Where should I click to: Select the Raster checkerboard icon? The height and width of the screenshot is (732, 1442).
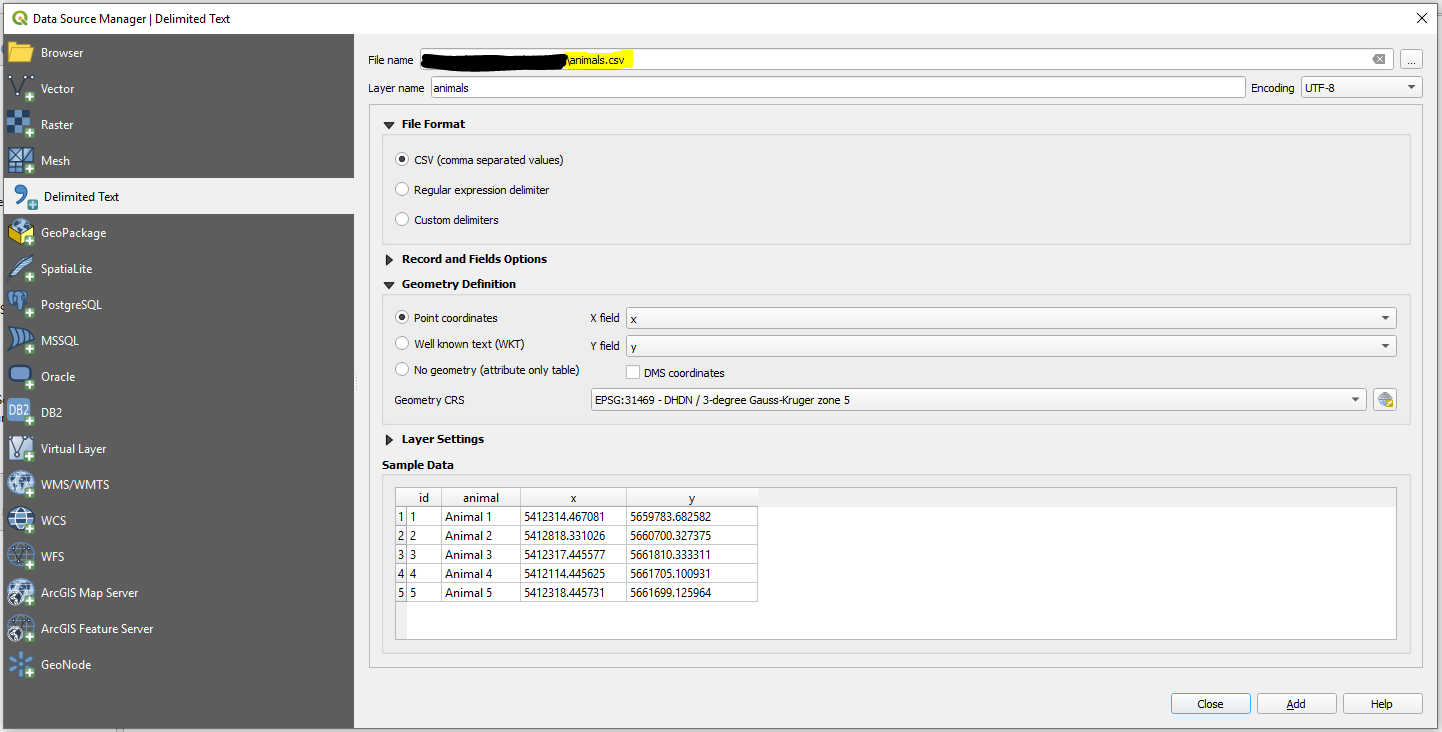click(21, 125)
